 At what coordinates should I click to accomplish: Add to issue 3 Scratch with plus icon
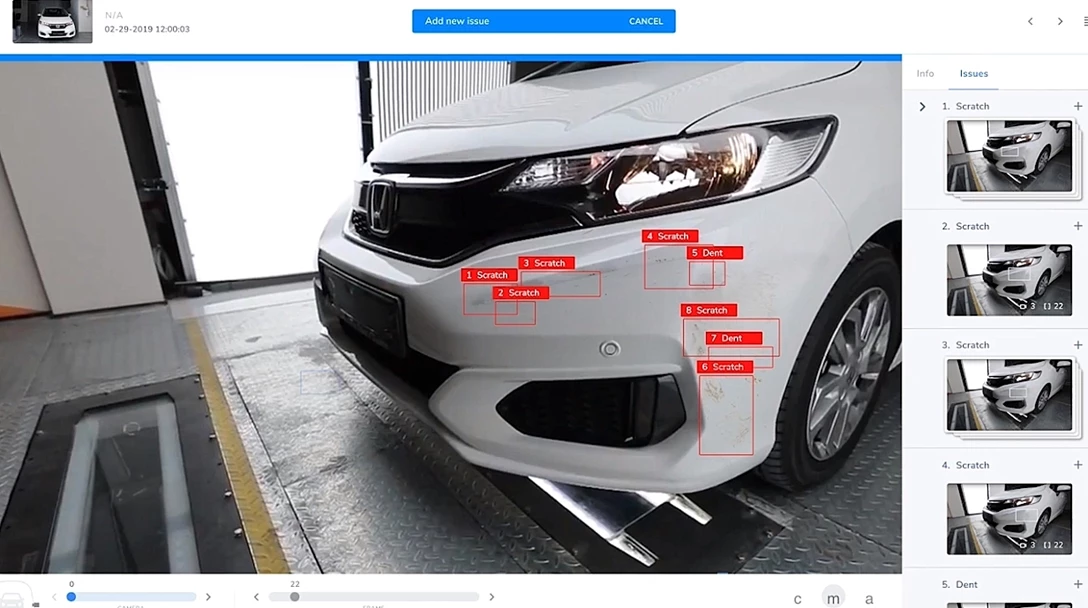[x=1078, y=345]
